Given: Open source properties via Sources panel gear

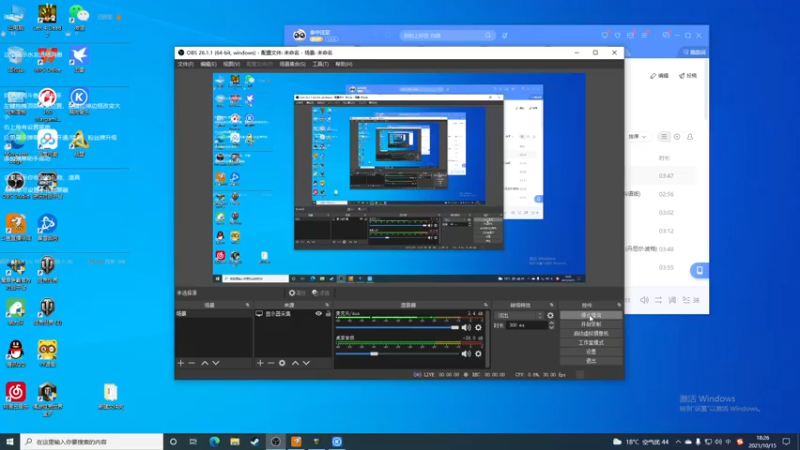Looking at the screenshot, I should tap(282, 363).
